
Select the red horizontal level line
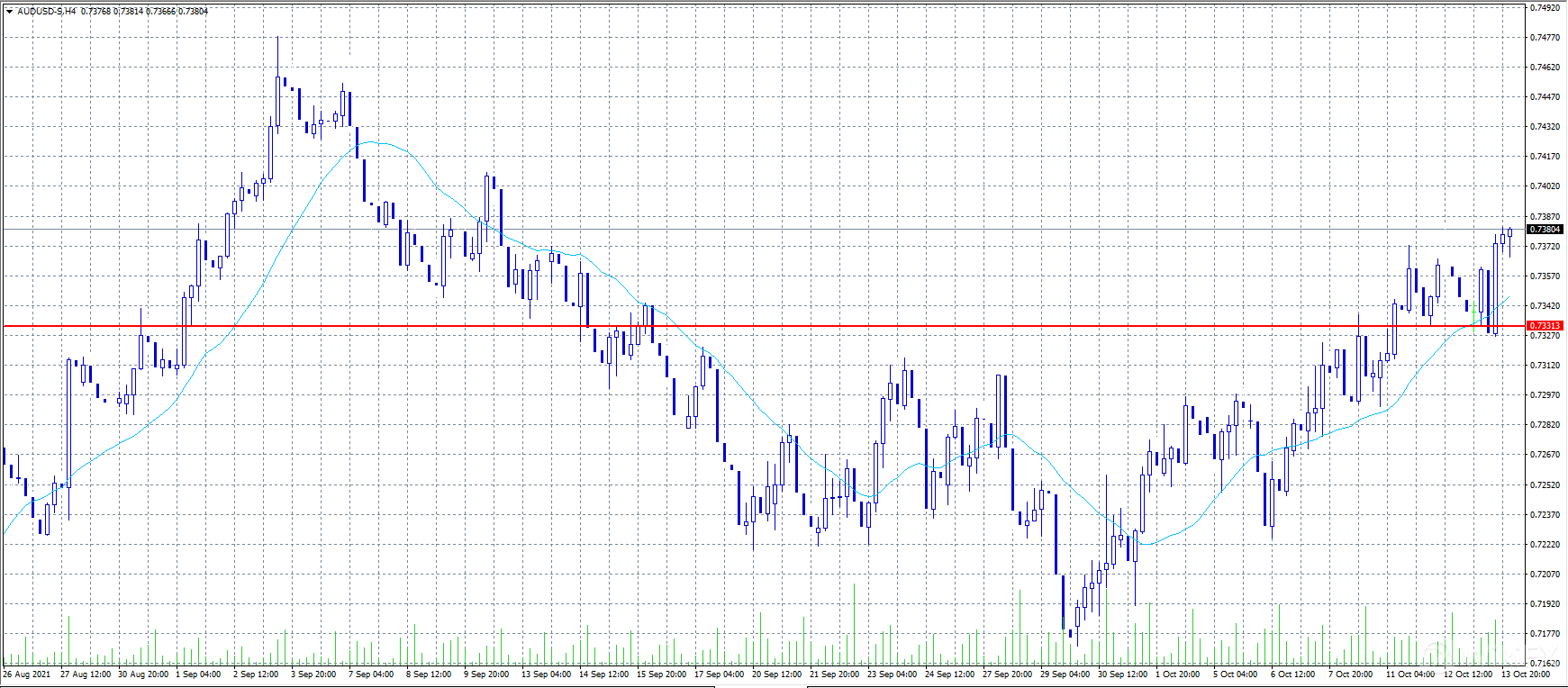tap(811, 326)
